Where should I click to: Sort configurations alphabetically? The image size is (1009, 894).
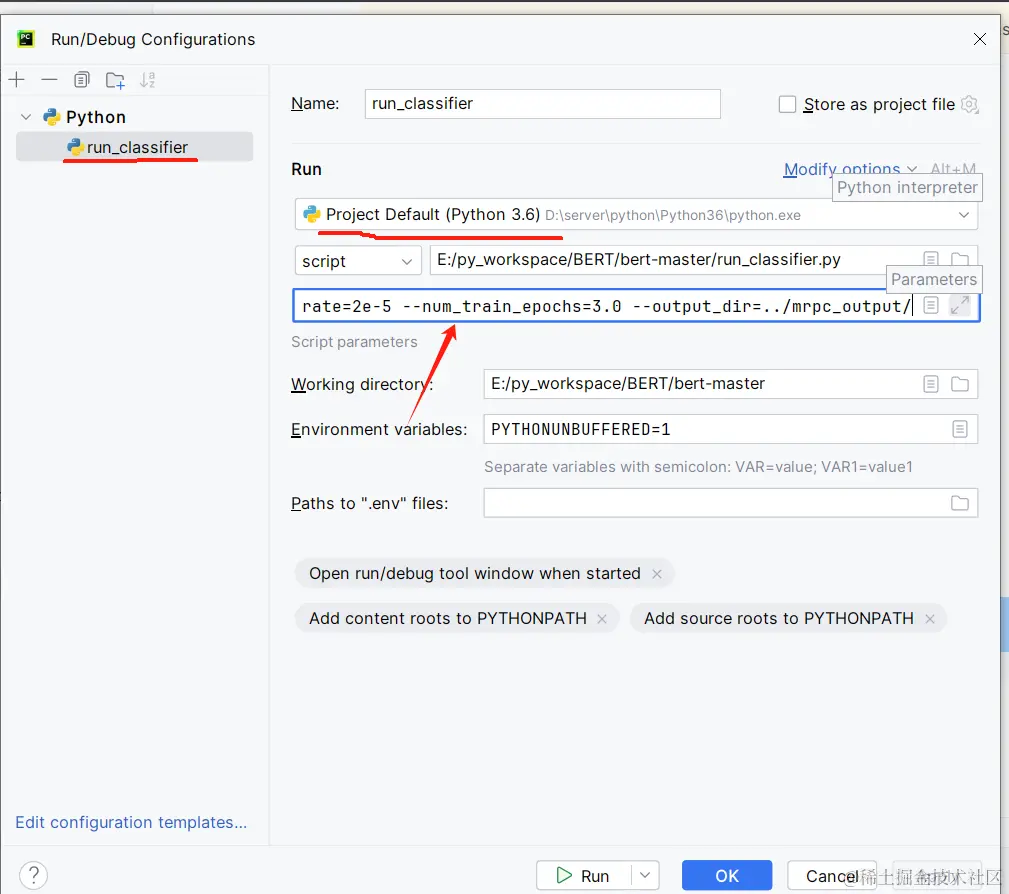coord(148,80)
